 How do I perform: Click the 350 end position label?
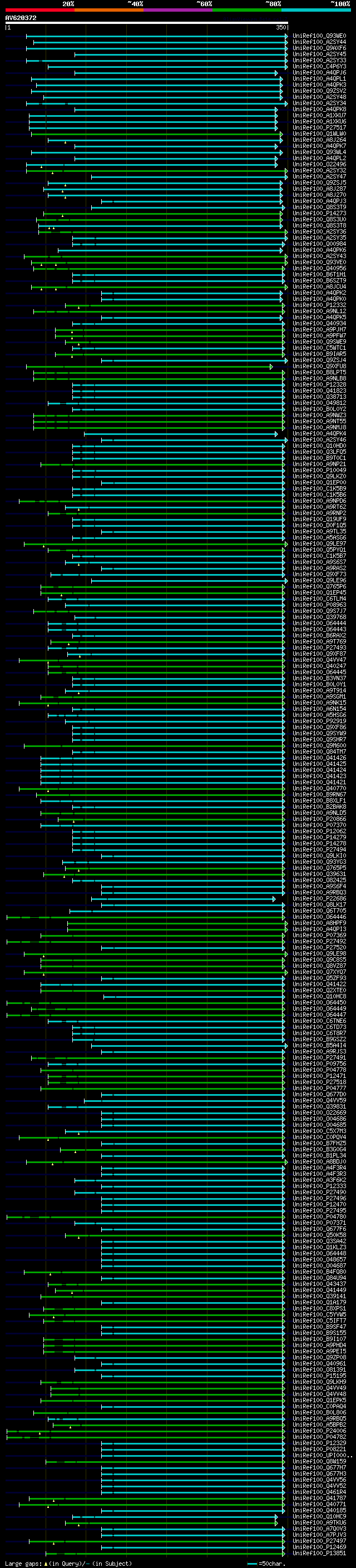[x=280, y=27]
